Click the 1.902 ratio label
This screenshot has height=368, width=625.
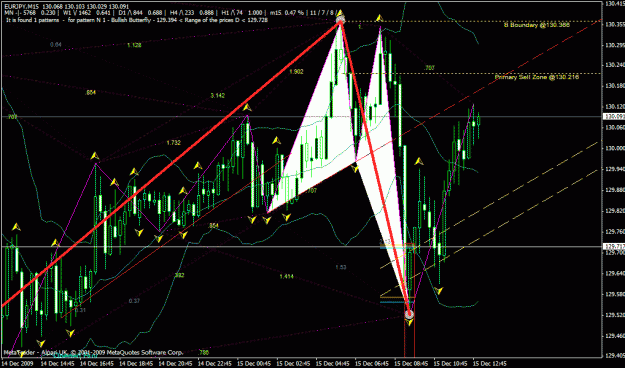[x=296, y=72]
